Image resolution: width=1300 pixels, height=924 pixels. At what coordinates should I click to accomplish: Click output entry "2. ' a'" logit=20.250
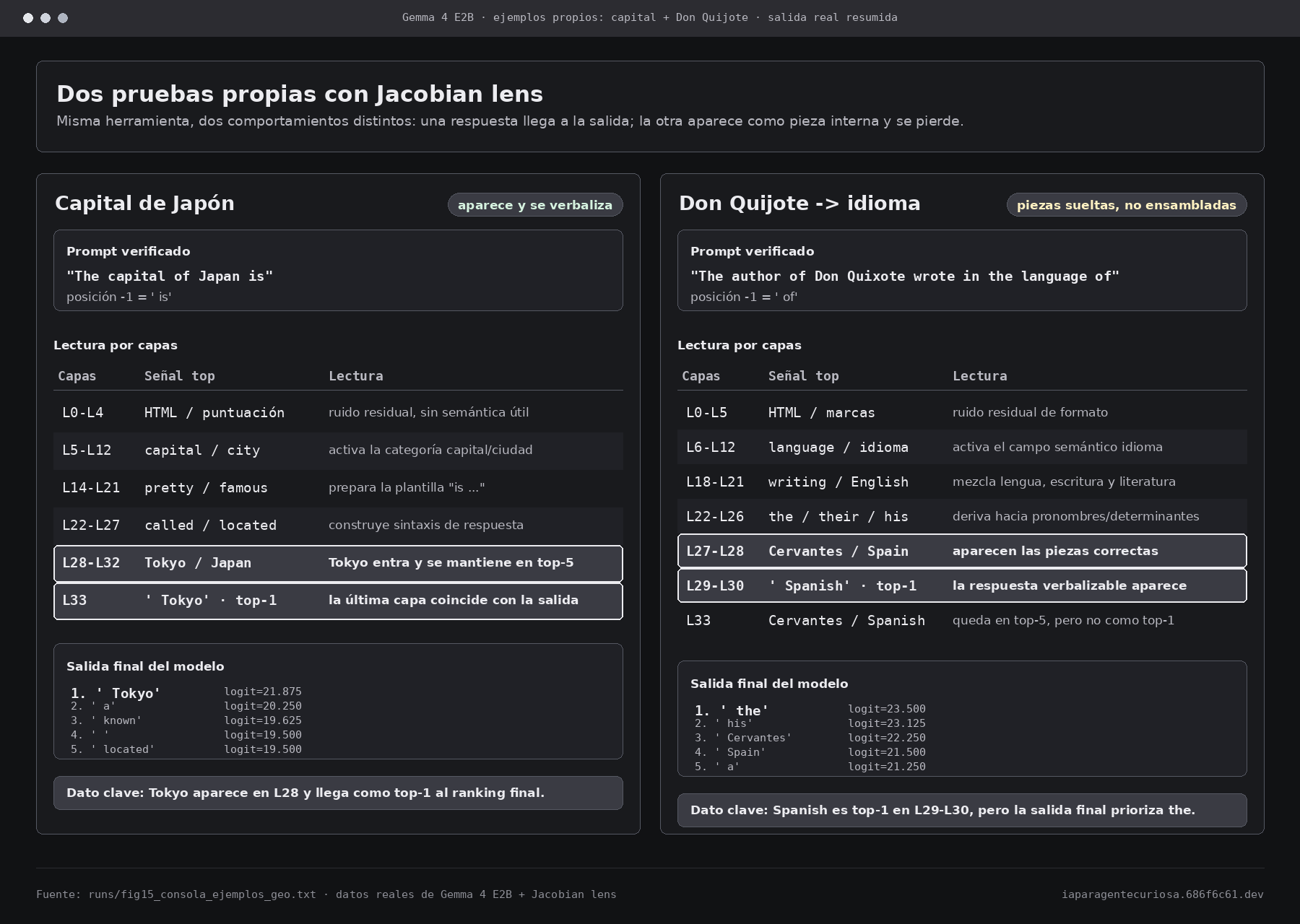click(x=186, y=706)
